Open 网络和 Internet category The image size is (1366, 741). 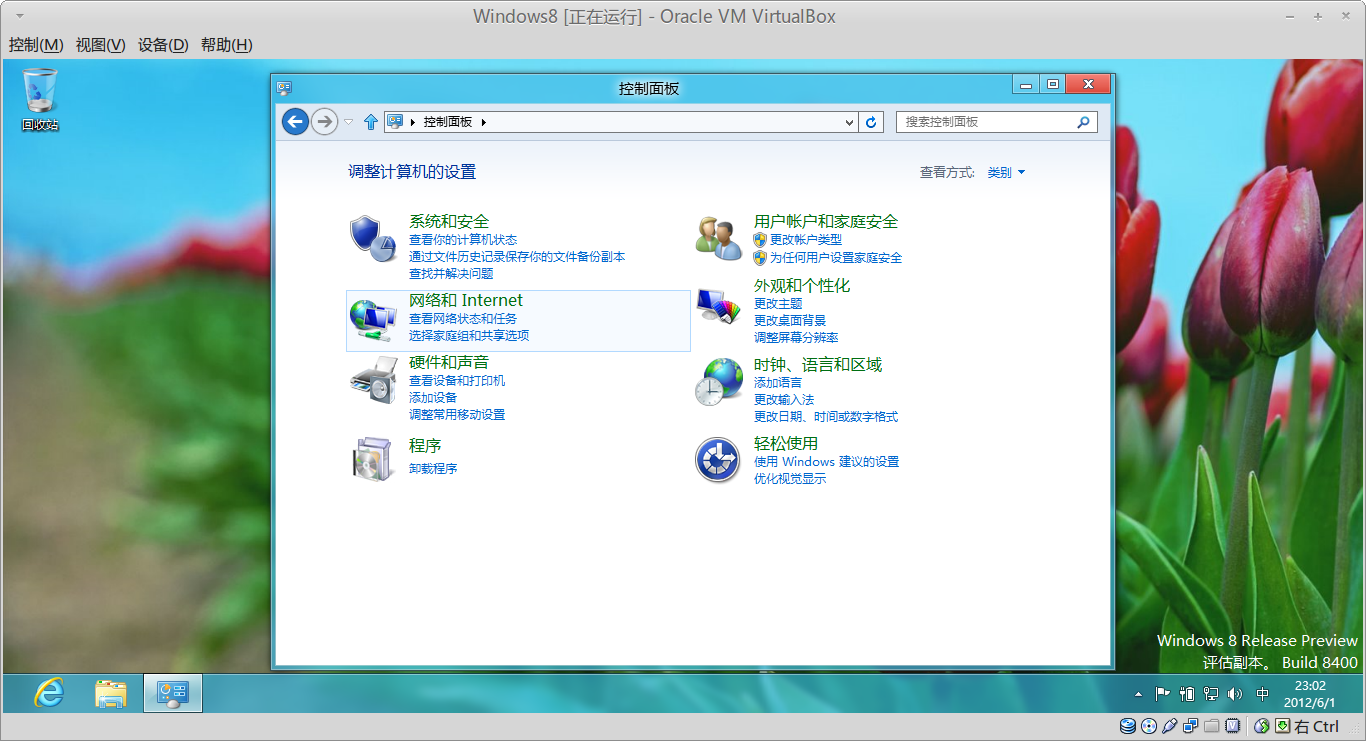click(466, 300)
